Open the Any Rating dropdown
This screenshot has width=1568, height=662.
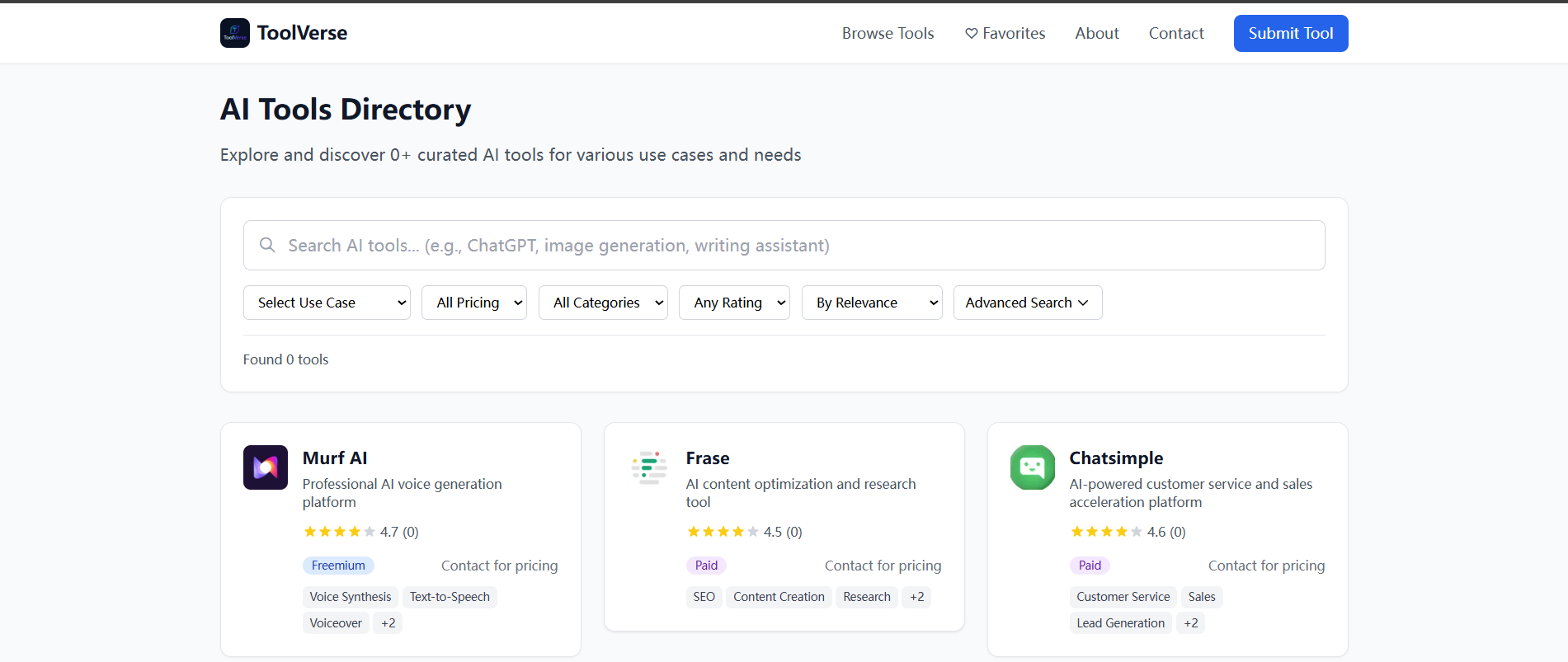[734, 303]
